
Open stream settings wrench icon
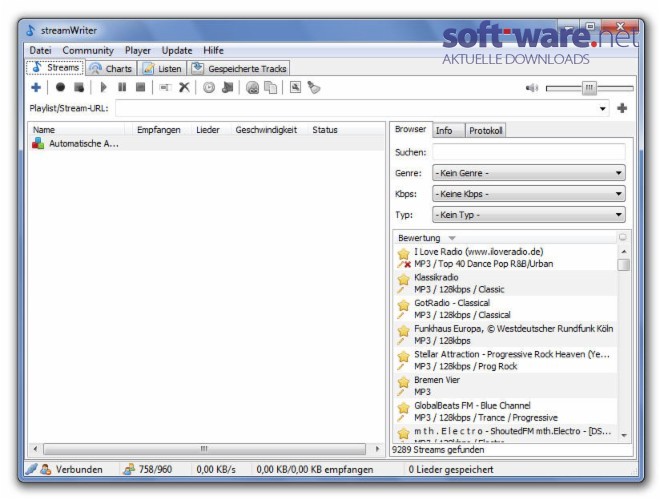click(x=295, y=87)
